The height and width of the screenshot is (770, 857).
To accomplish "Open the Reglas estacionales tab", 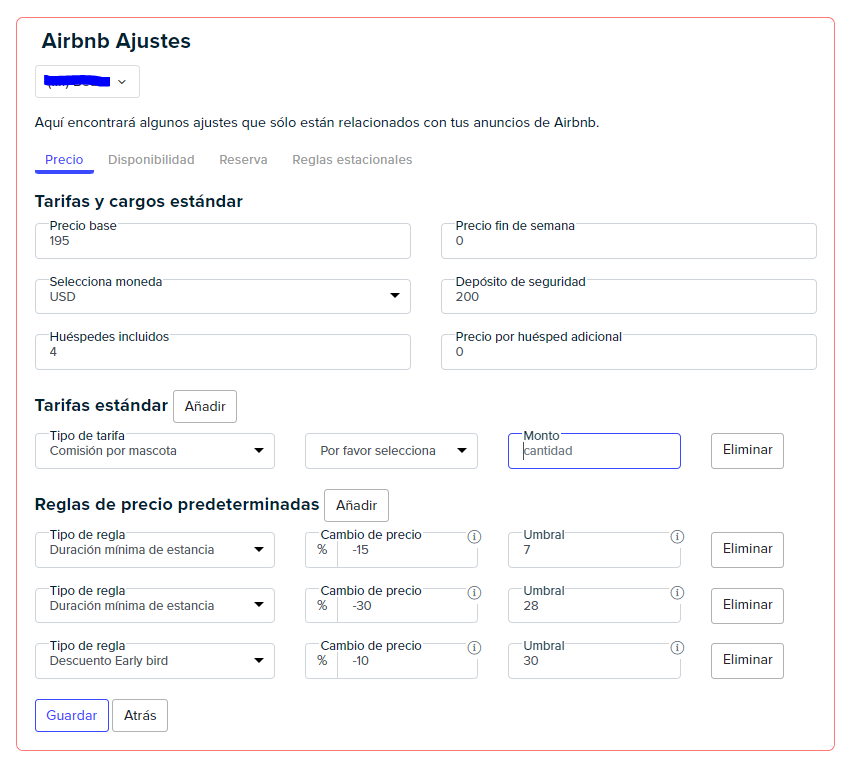I will (352, 160).
